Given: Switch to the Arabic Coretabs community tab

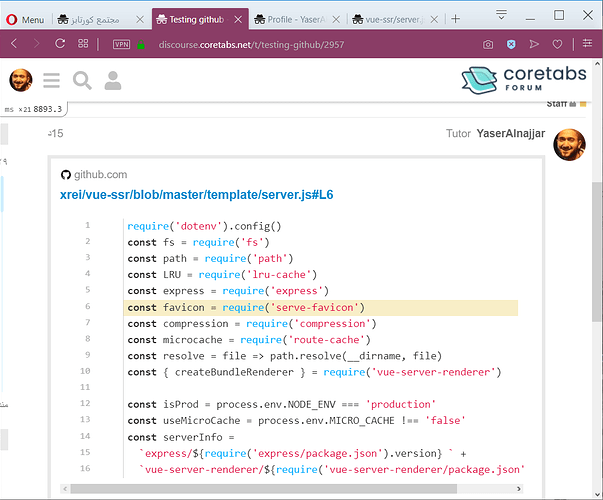Looking at the screenshot, I should coord(101,19).
